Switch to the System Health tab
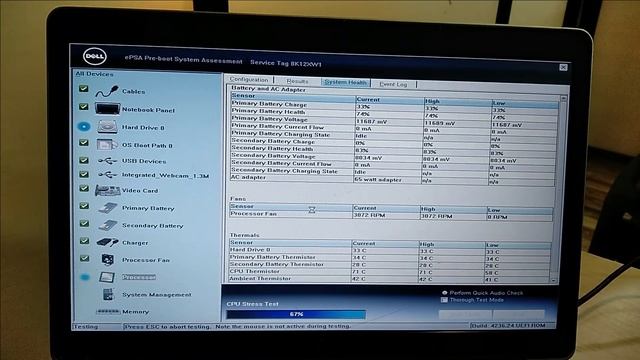The width and height of the screenshot is (640, 360). (345, 82)
